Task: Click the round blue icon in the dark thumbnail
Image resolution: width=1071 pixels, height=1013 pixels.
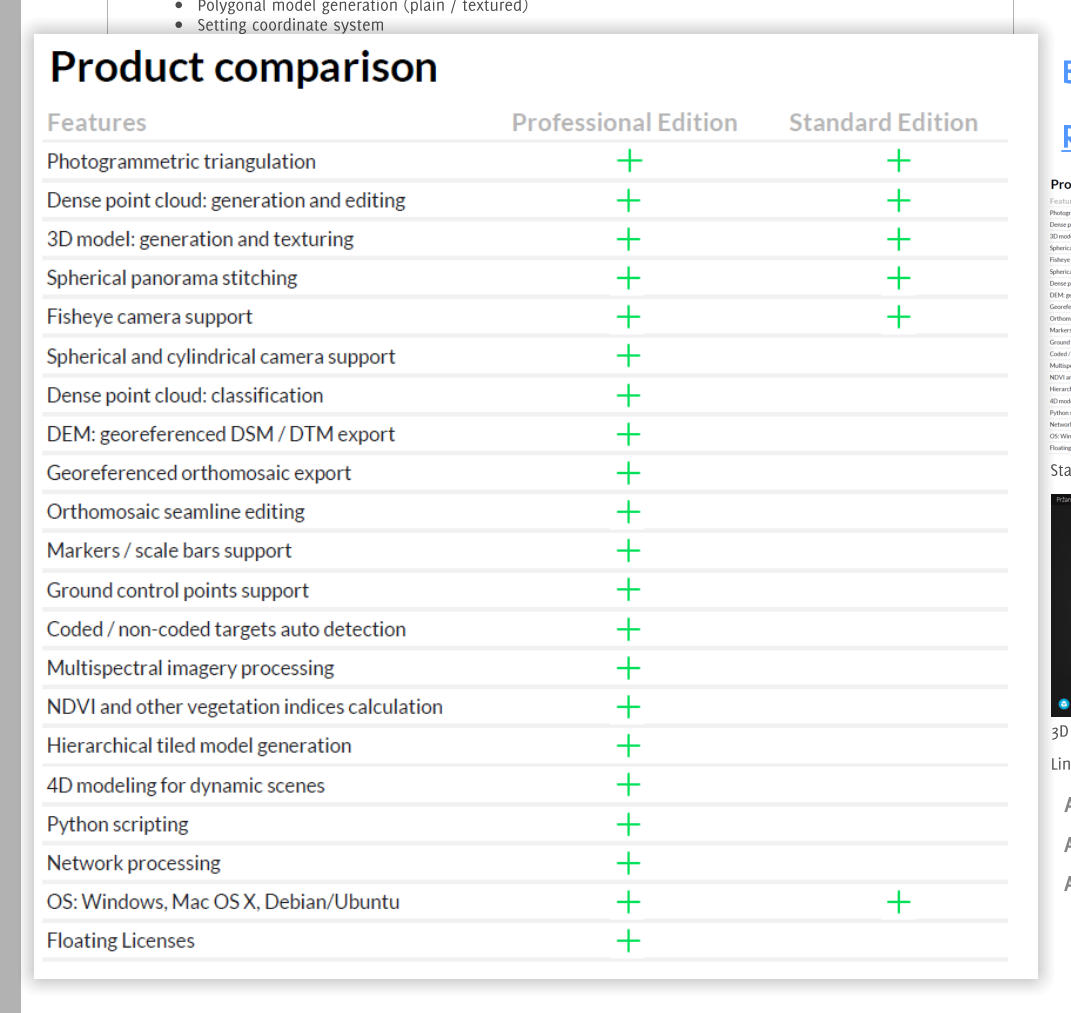Action: pos(1063,705)
